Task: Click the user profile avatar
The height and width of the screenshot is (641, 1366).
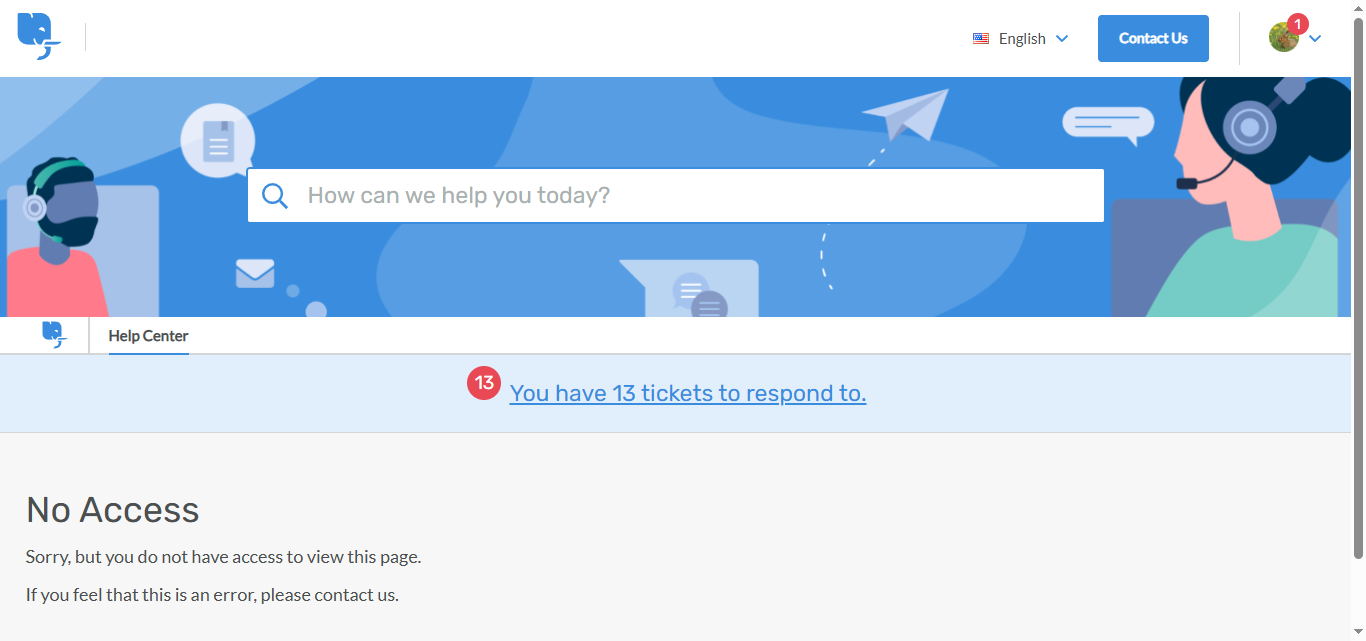Action: 1283,38
